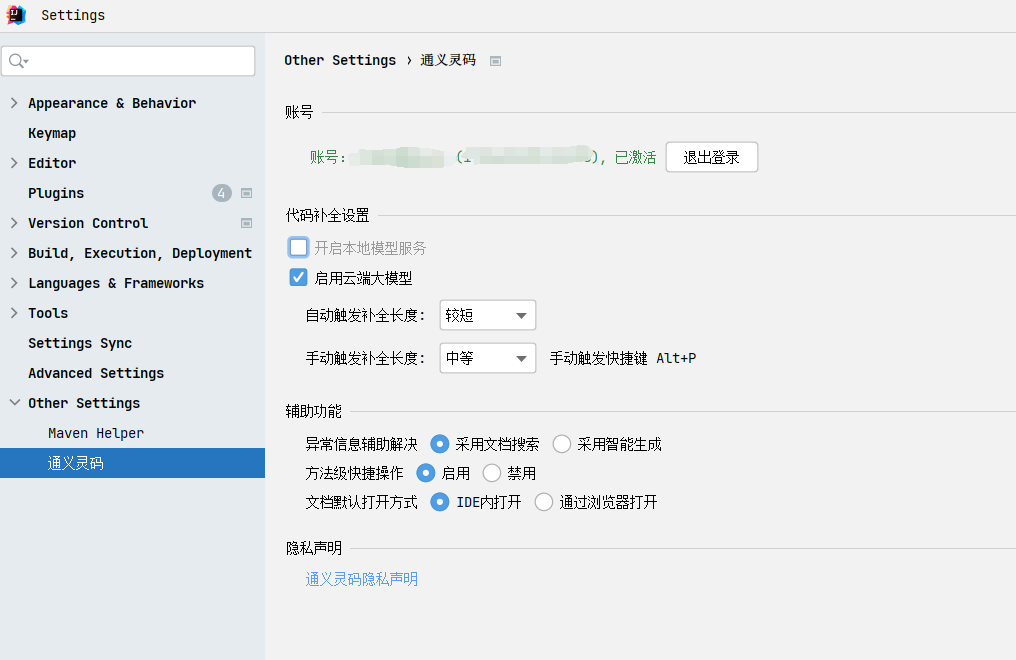Click the 已激活 status text

(635, 157)
